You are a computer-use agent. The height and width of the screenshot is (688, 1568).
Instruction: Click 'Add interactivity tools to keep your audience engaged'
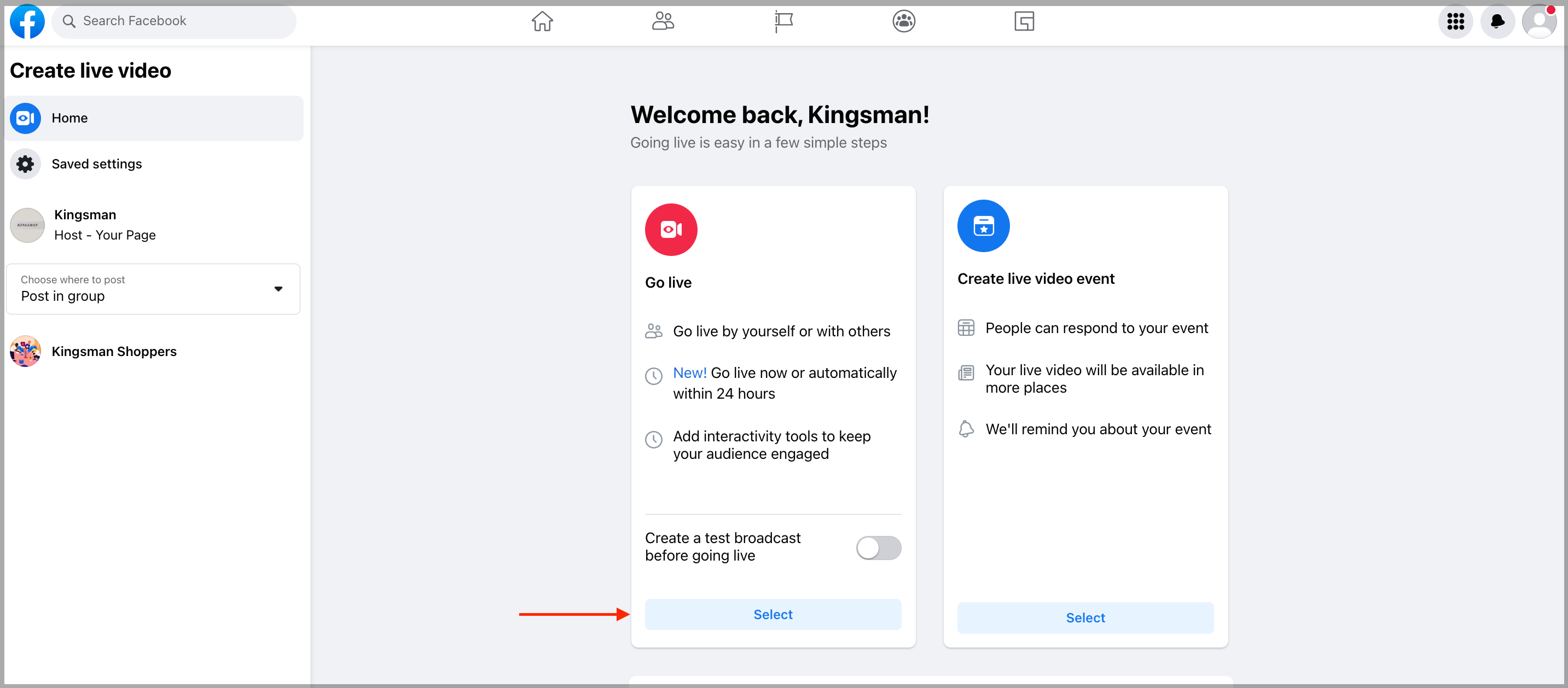[772, 445]
